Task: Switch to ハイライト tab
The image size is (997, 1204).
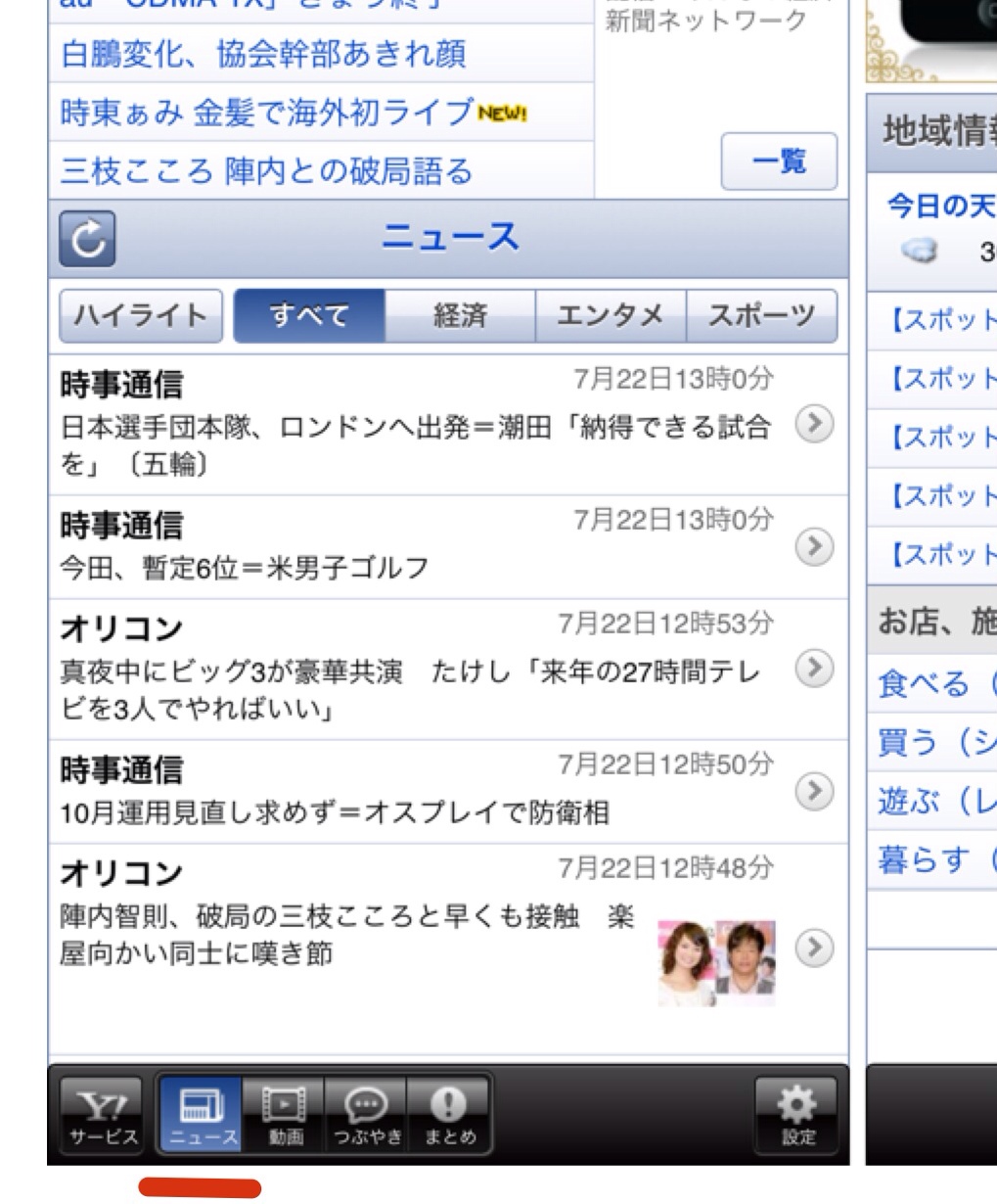Action: coord(141,315)
